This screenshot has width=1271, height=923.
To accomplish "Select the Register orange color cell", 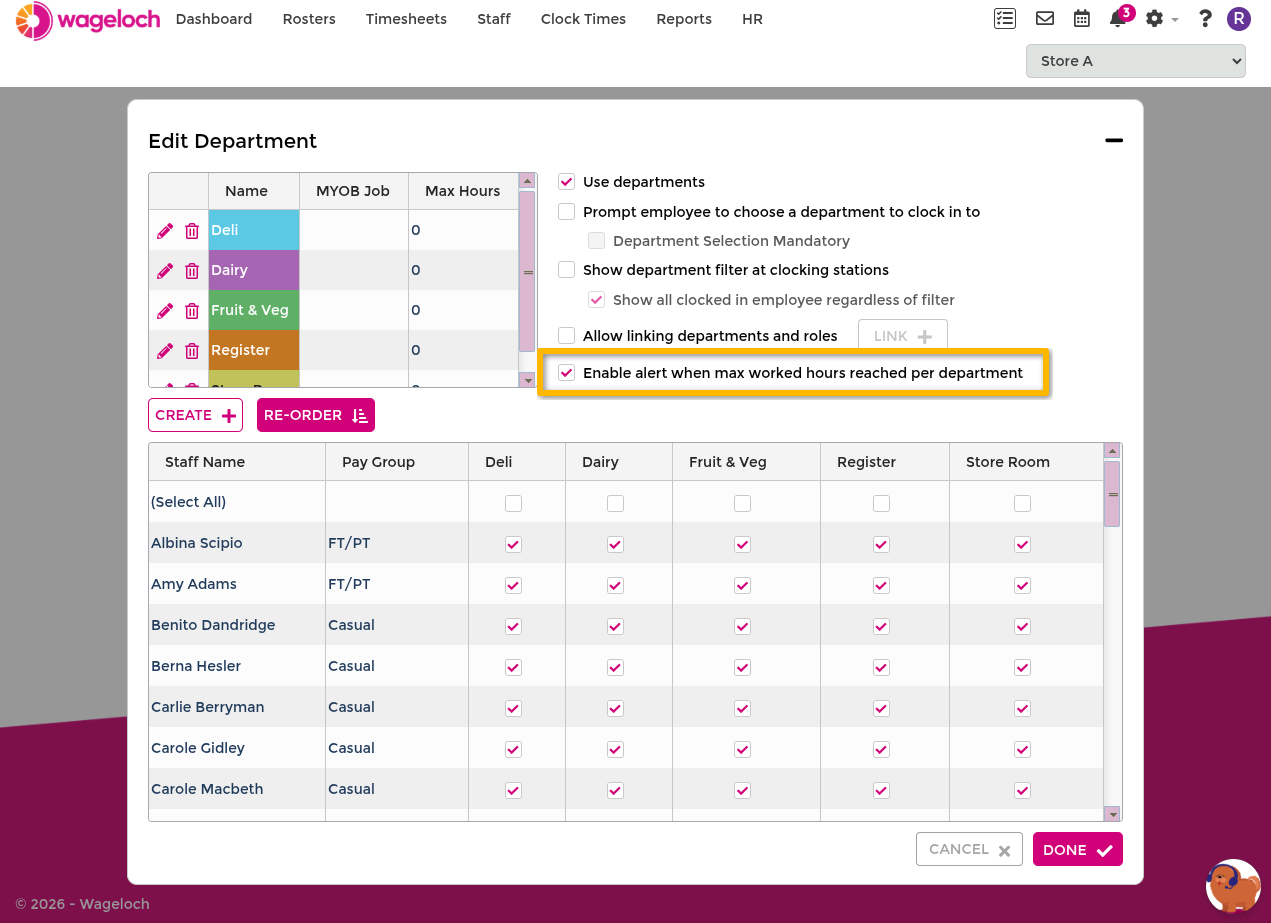I will click(254, 350).
